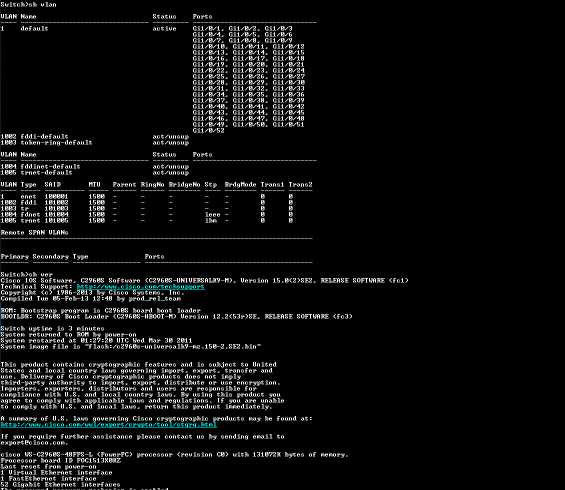Click the 'BOOTLDR: C2960S Boot Loader' line
The image size is (565, 490).
point(177,317)
